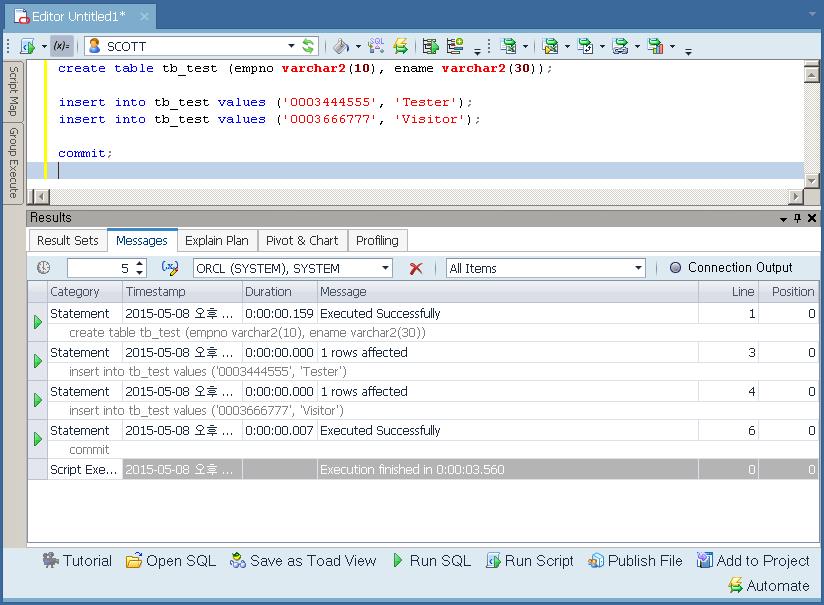Click the refresh connection icon beside SCOTT
The image size is (824, 605).
click(x=308, y=46)
